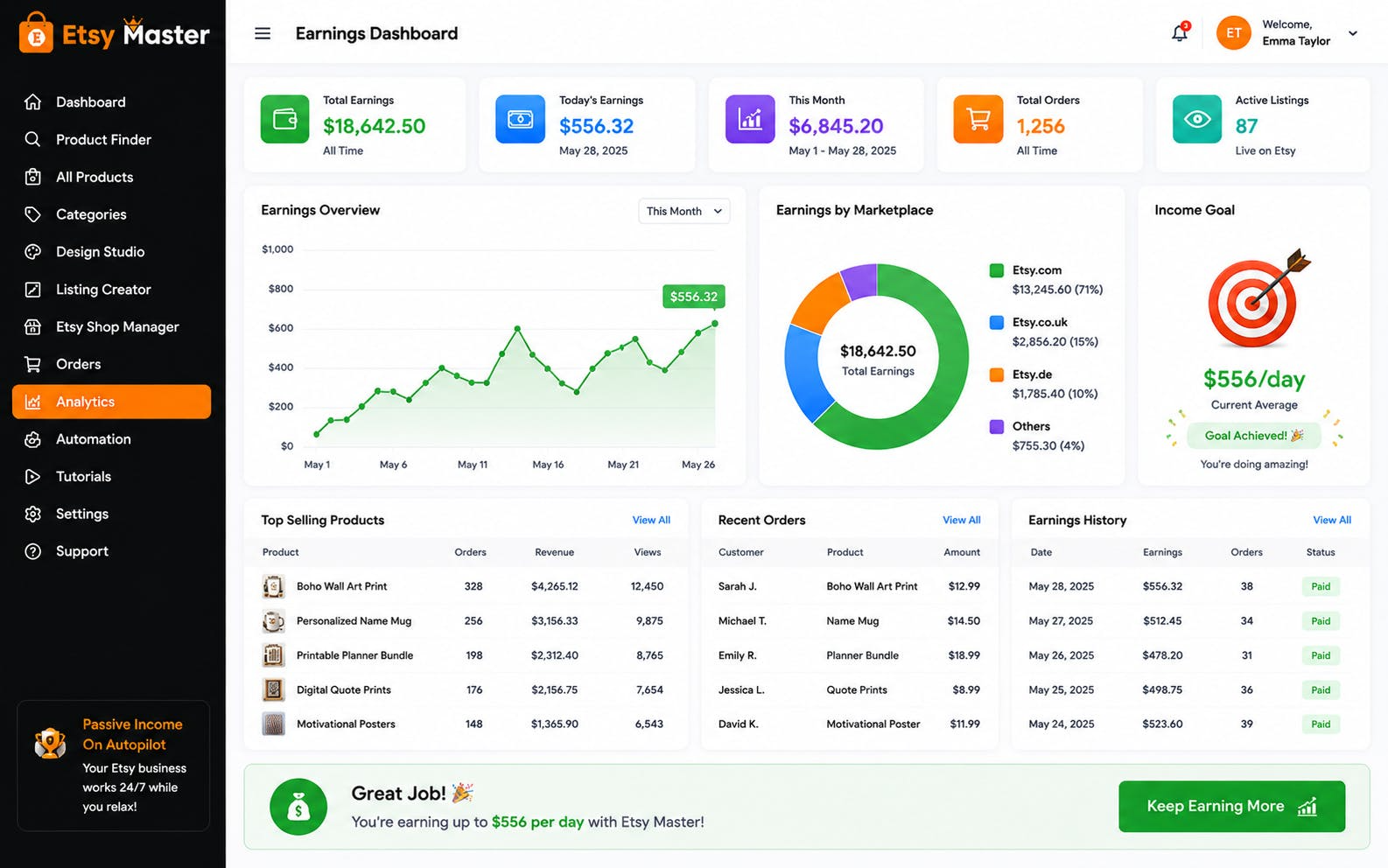Click the Motivational Posters thumbnail
Screen dimensions: 1388x868
point(274,724)
